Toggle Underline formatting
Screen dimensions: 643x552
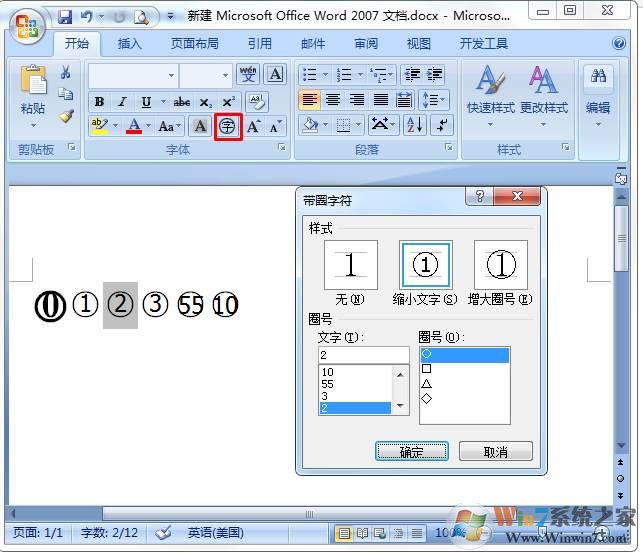[x=146, y=101]
